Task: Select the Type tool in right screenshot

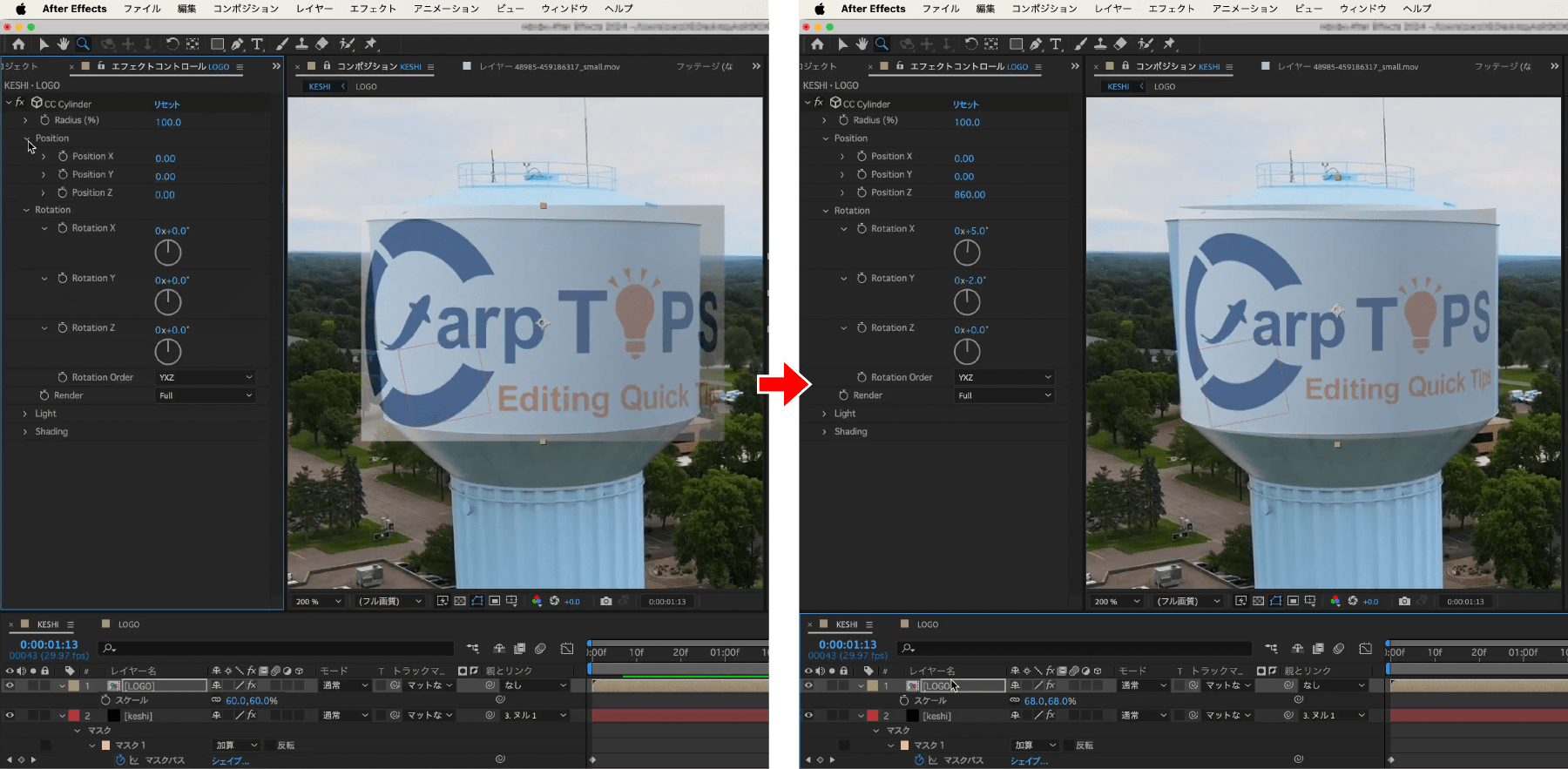Action: (x=1056, y=44)
